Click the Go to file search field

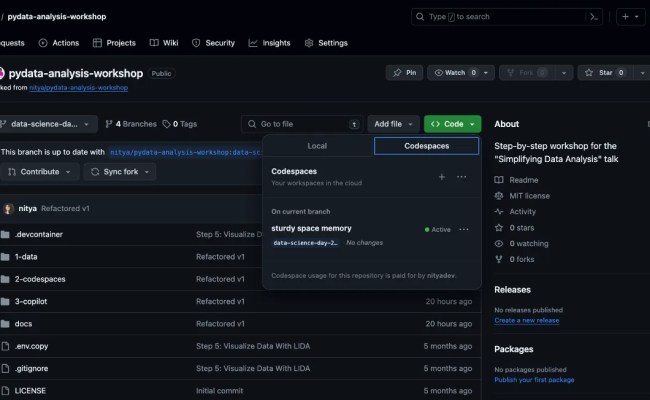302,124
